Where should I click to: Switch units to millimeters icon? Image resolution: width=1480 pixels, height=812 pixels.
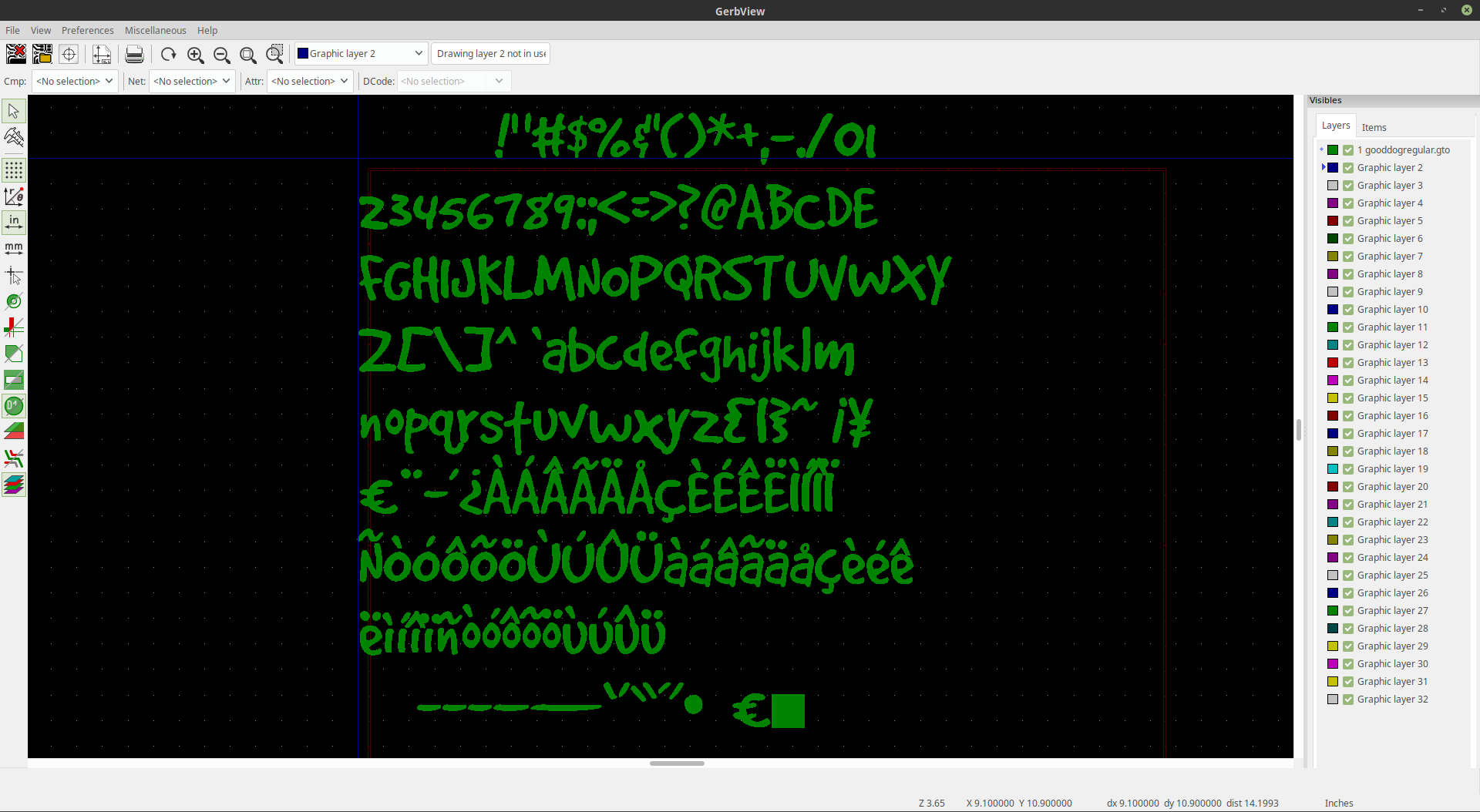click(14, 249)
